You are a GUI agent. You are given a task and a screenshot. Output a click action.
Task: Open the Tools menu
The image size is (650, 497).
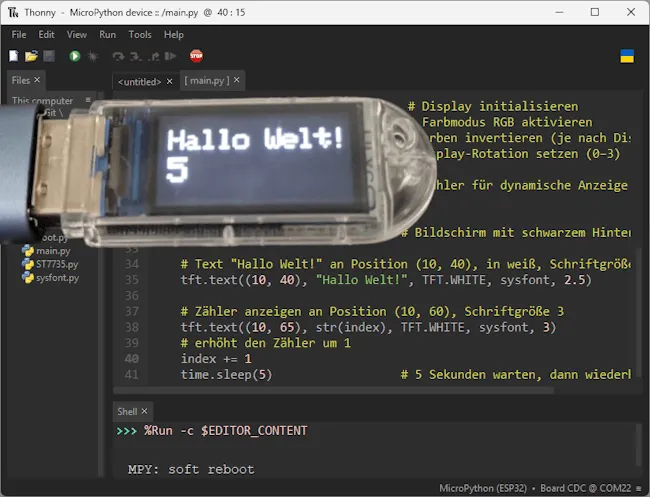140,35
